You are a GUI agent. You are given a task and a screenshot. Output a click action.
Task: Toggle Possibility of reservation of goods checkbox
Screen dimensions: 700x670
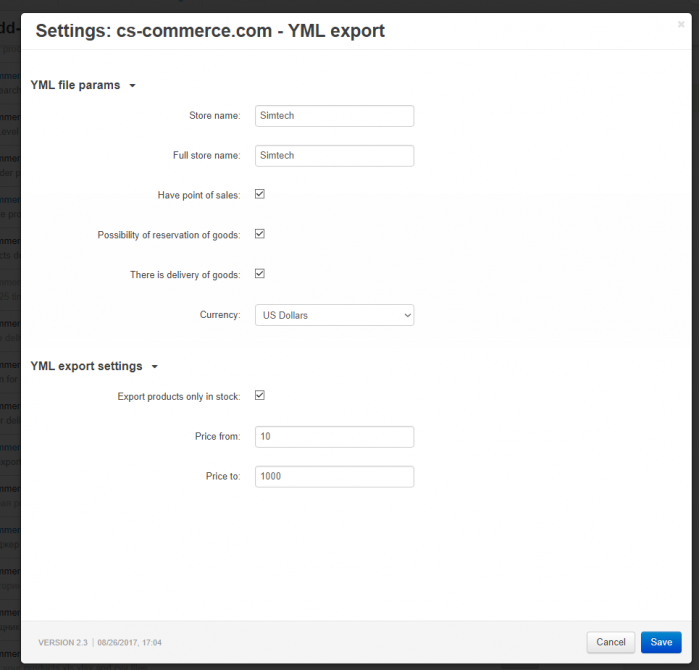(260, 234)
